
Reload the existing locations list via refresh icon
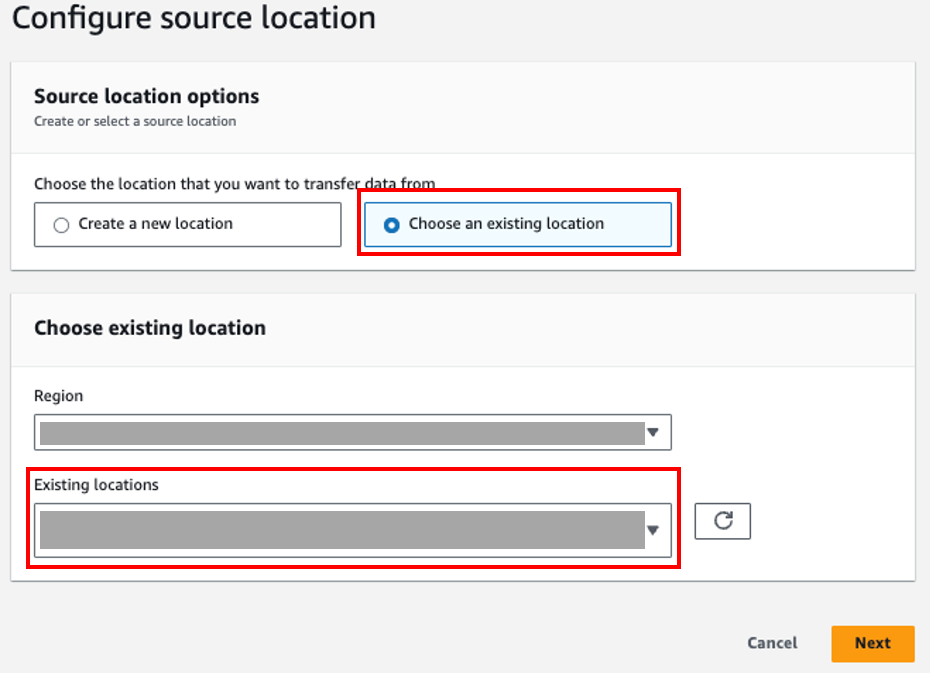[722, 521]
